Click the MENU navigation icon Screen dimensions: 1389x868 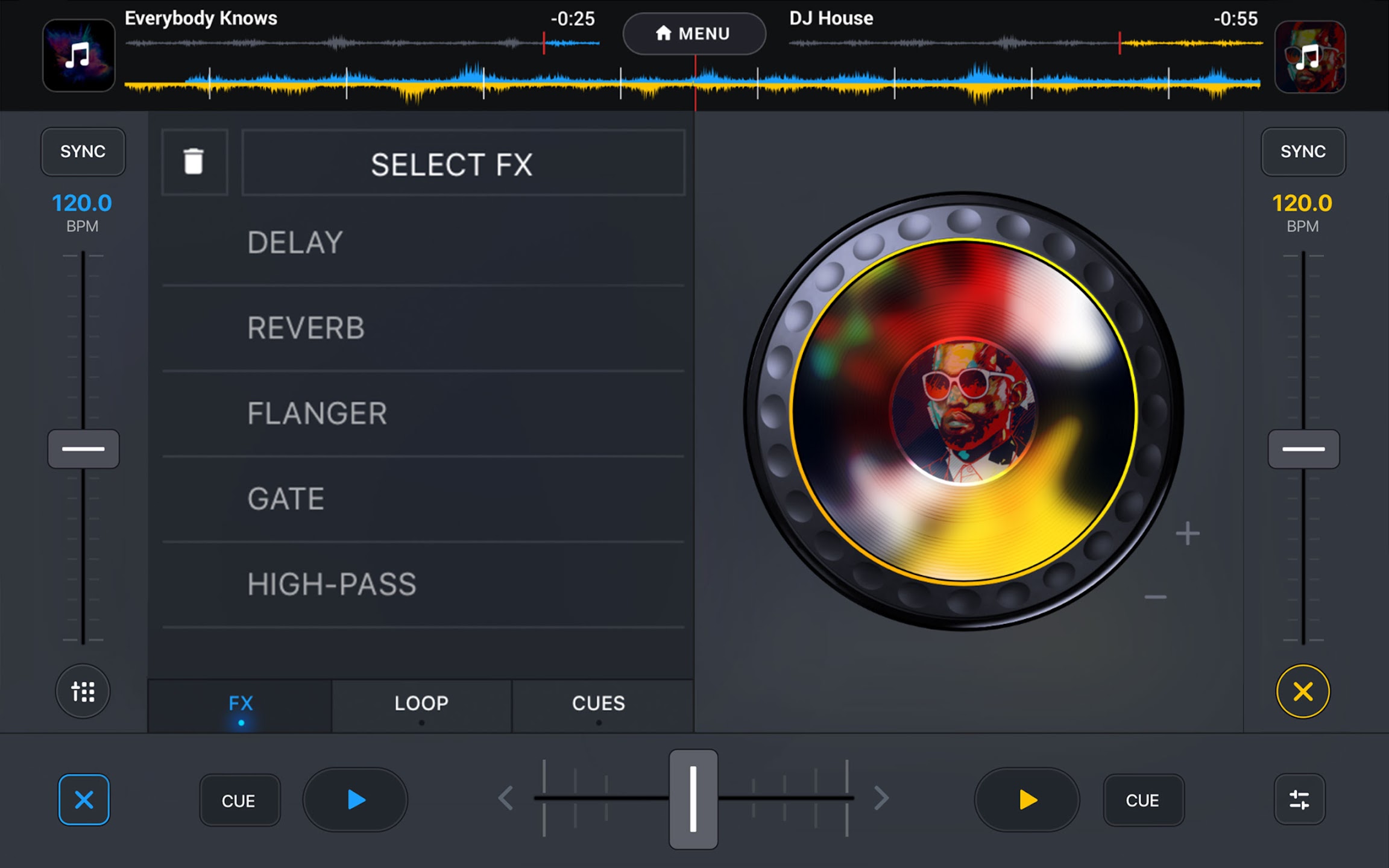pos(693,33)
